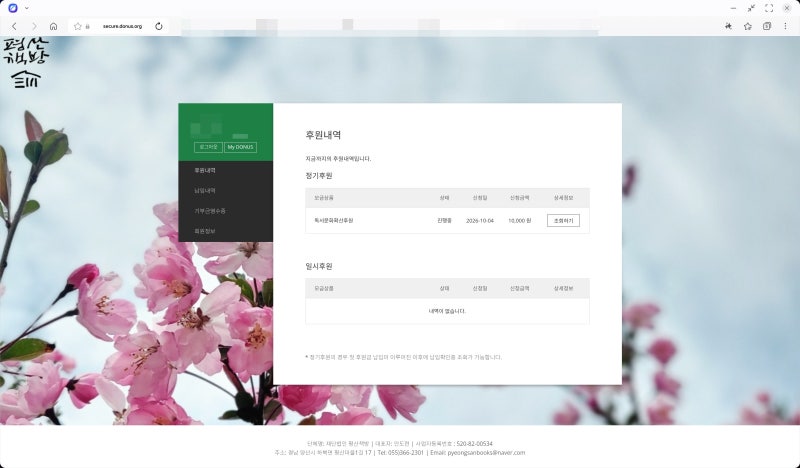Click the 로그아웃 button

(208, 147)
